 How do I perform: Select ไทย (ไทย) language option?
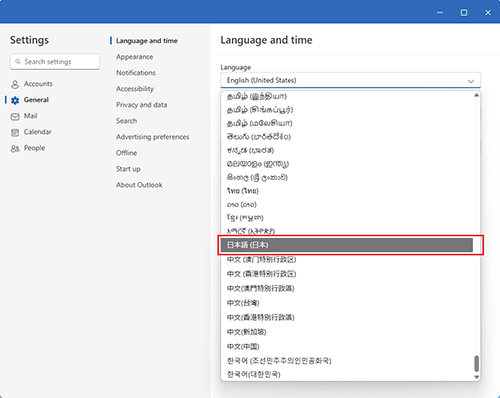pyautogui.click(x=347, y=191)
